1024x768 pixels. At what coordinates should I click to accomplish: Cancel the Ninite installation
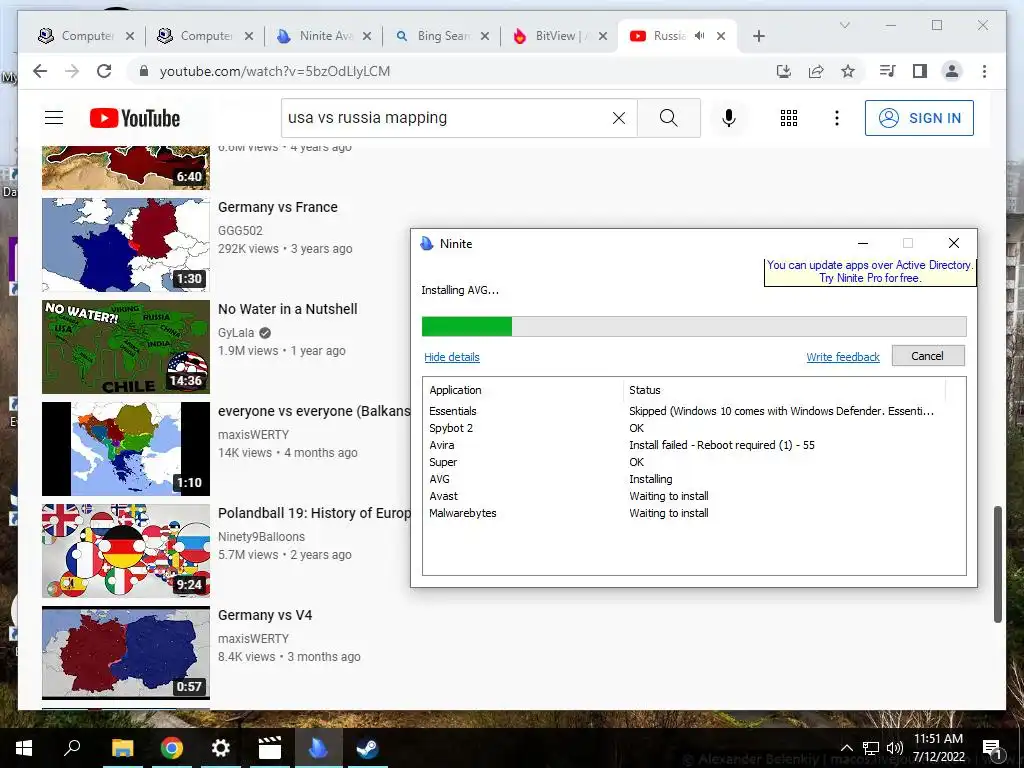coord(927,356)
